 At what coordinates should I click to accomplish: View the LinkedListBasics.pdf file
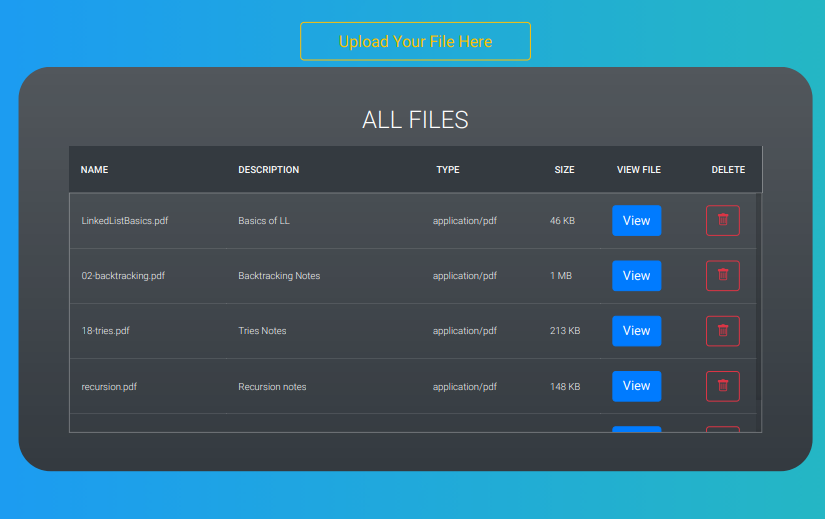pyautogui.click(x=637, y=221)
